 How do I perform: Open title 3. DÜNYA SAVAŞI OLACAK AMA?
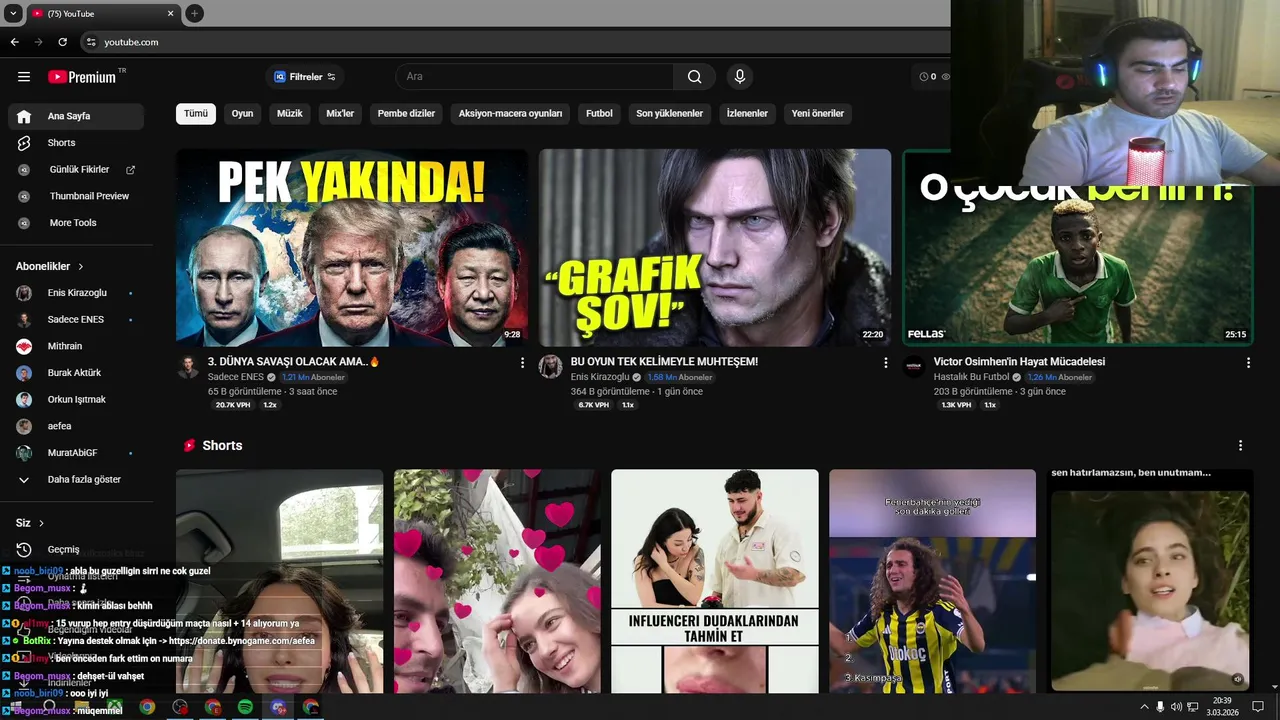293,362
